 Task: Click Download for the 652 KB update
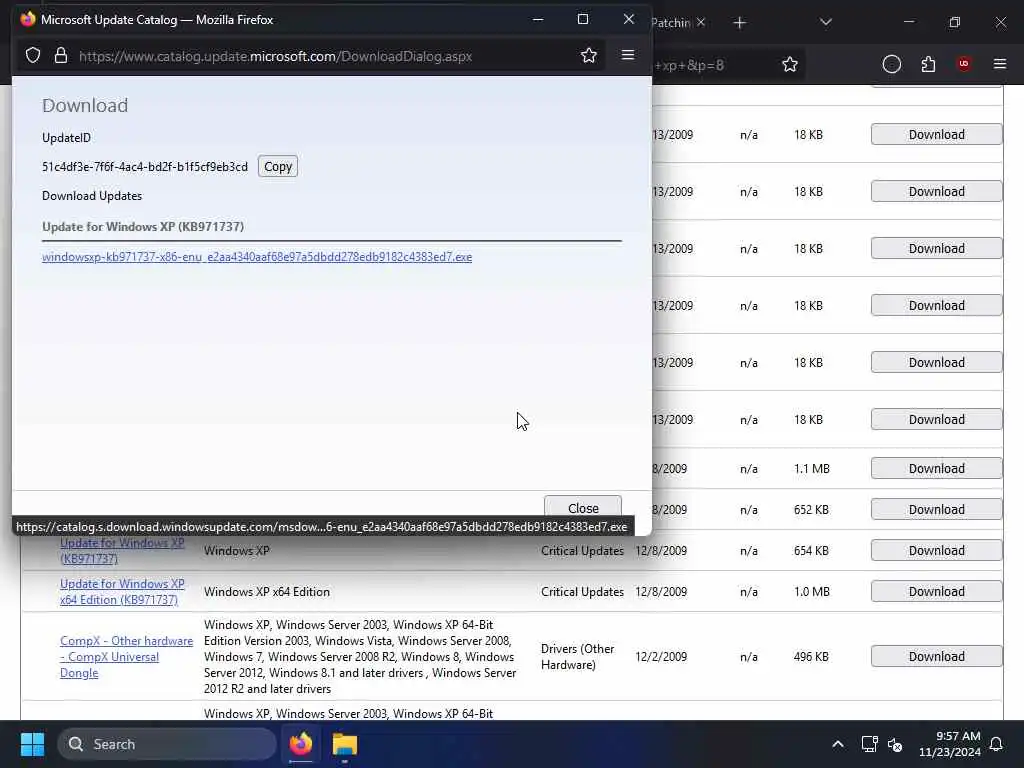(936, 509)
